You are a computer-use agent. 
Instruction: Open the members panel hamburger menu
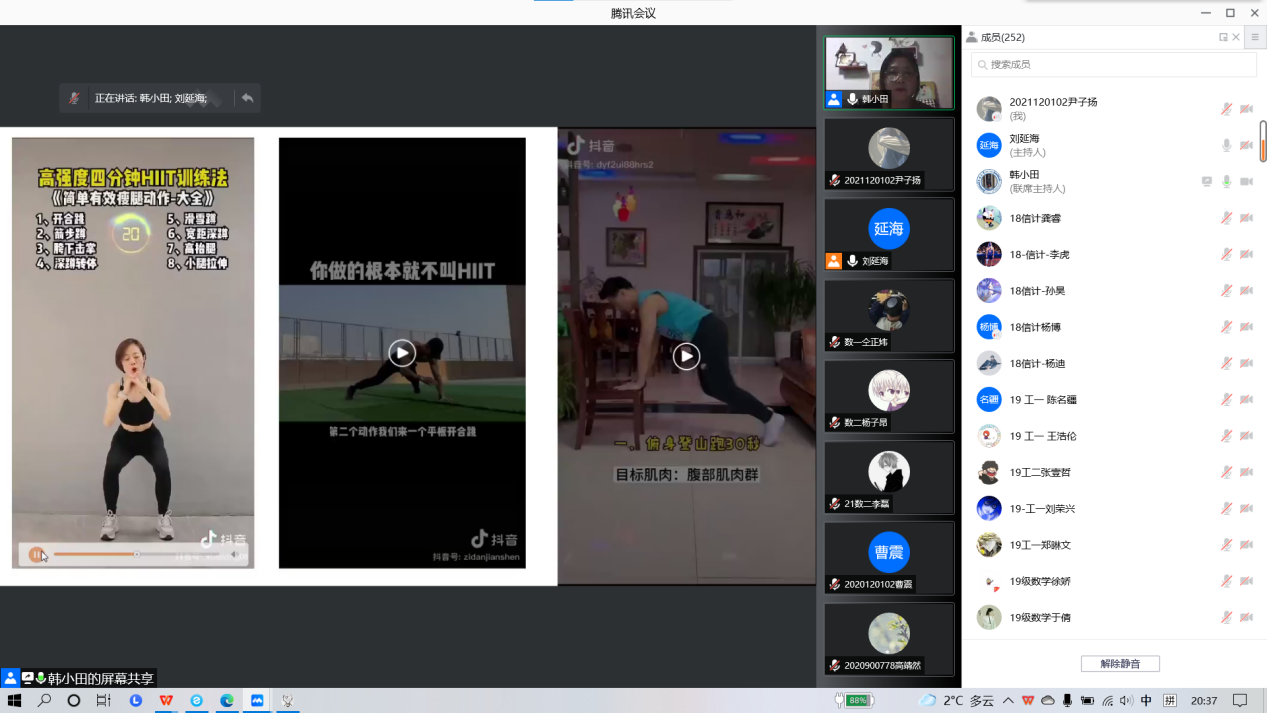(x=1255, y=37)
